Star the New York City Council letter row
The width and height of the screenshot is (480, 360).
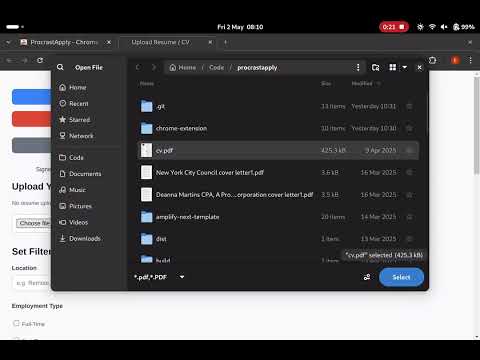[409, 172]
